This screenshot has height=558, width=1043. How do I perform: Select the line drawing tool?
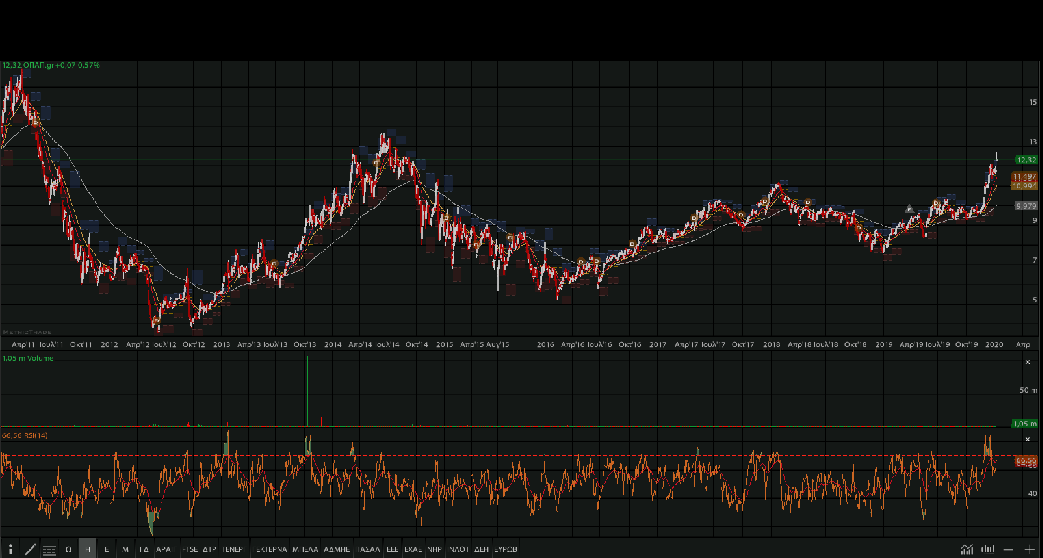[x=30, y=549]
